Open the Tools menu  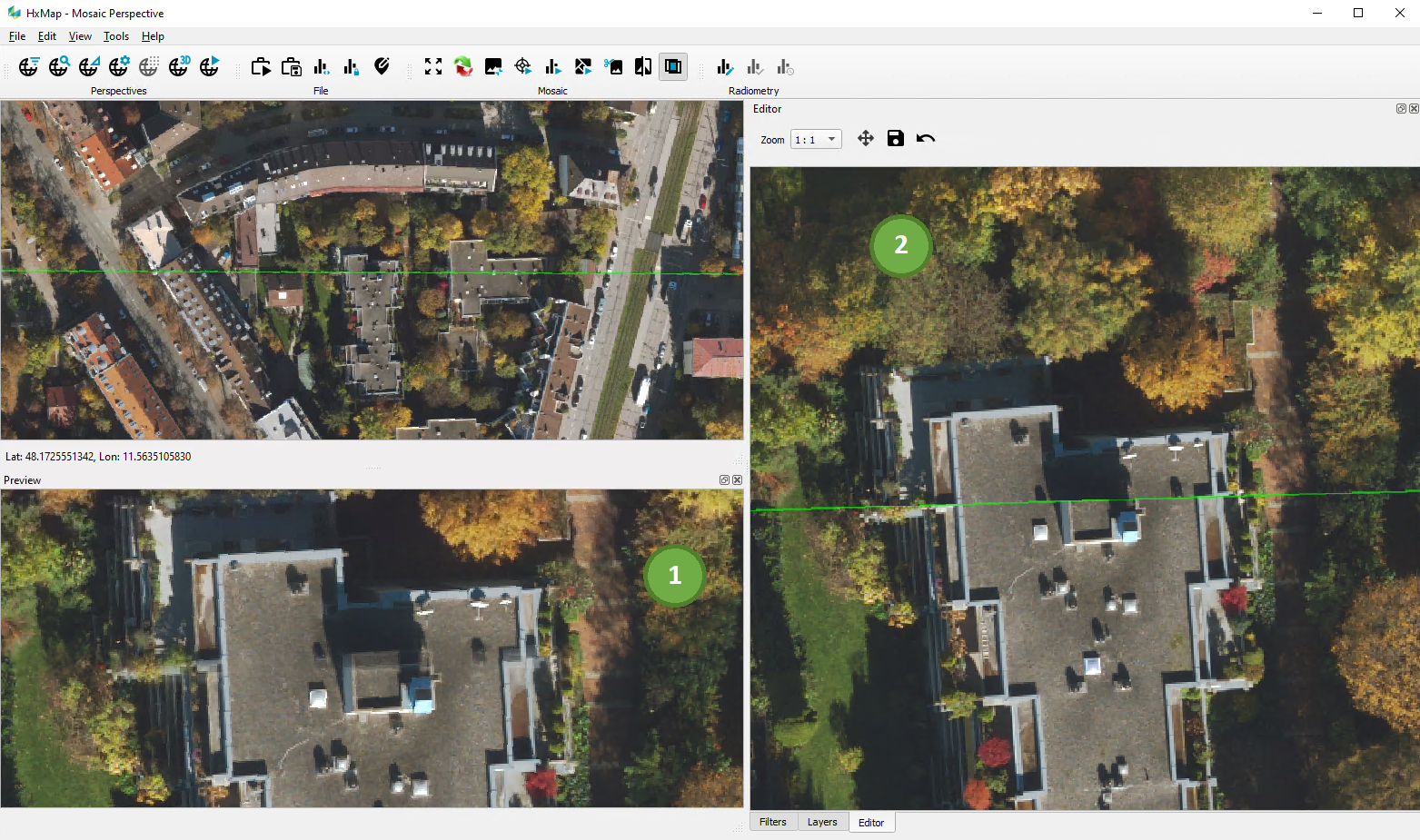pyautogui.click(x=116, y=36)
